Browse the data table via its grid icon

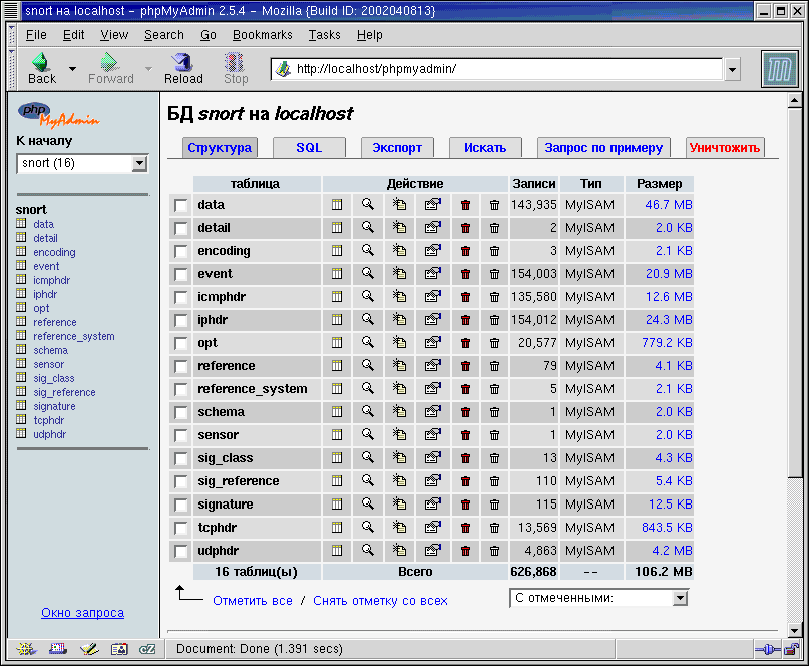(337, 205)
